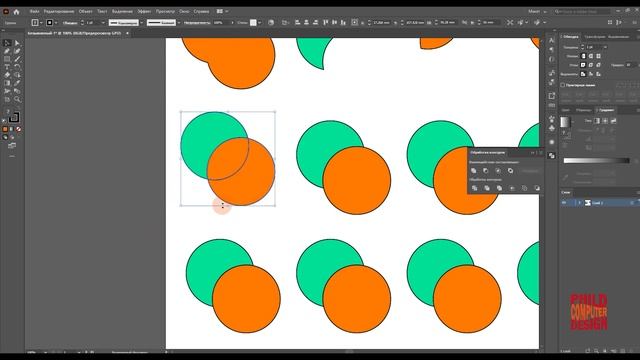Click Merge in Pathfinder bottom row
640x360 pixels.
499,188
